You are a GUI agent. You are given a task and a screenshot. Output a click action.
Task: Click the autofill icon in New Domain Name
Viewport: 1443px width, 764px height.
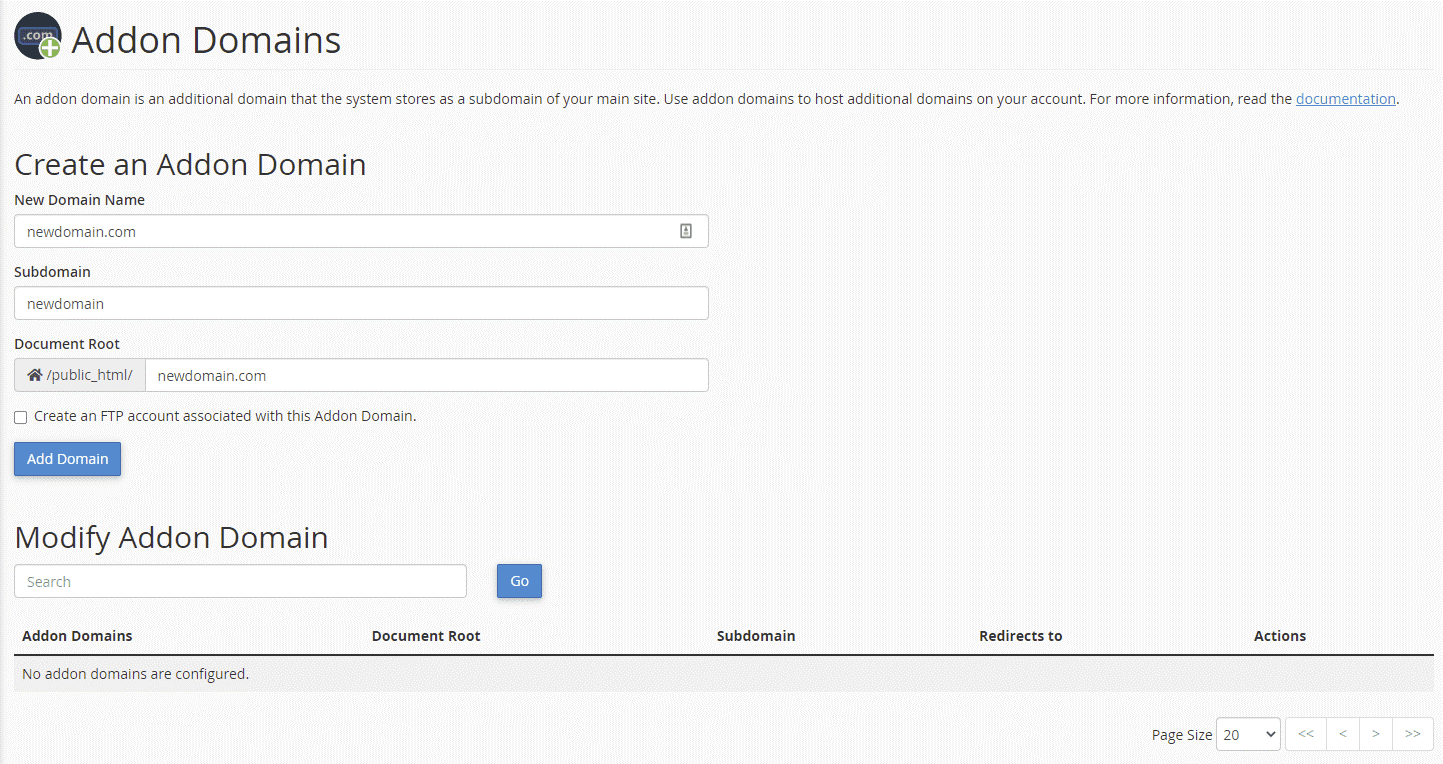(685, 231)
